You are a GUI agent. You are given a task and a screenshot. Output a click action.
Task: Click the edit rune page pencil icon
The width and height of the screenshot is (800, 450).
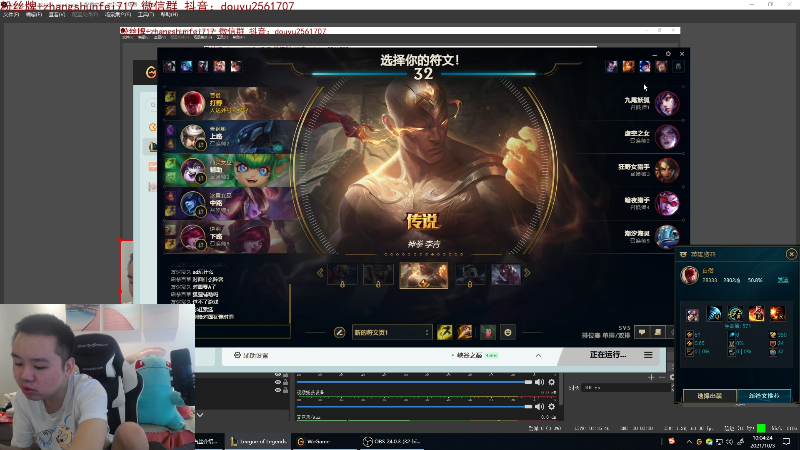click(x=339, y=333)
